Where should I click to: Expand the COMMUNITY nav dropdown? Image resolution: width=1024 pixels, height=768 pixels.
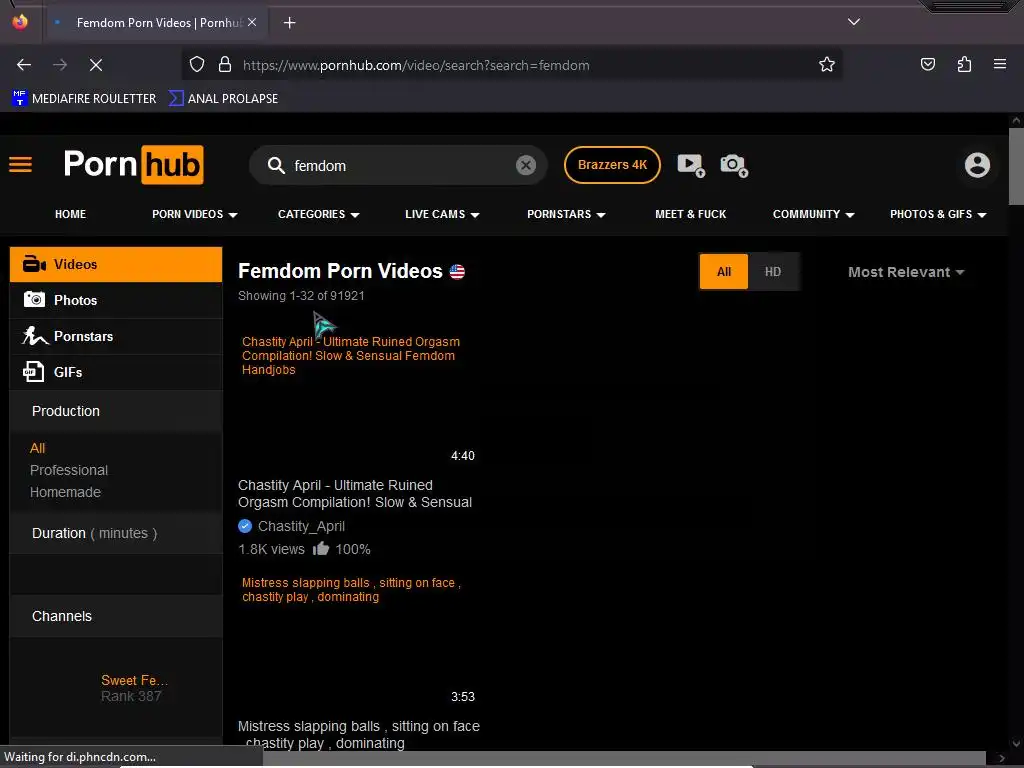814,214
